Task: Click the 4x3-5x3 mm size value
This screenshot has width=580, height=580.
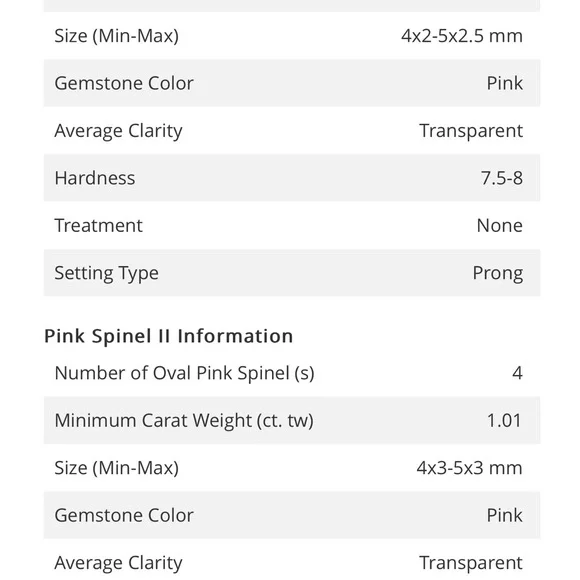Action: point(469,468)
